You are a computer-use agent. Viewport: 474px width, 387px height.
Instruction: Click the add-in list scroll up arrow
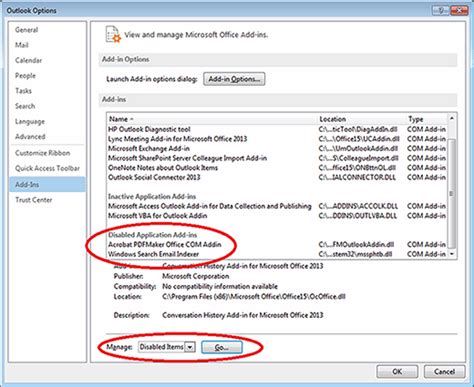click(452, 118)
